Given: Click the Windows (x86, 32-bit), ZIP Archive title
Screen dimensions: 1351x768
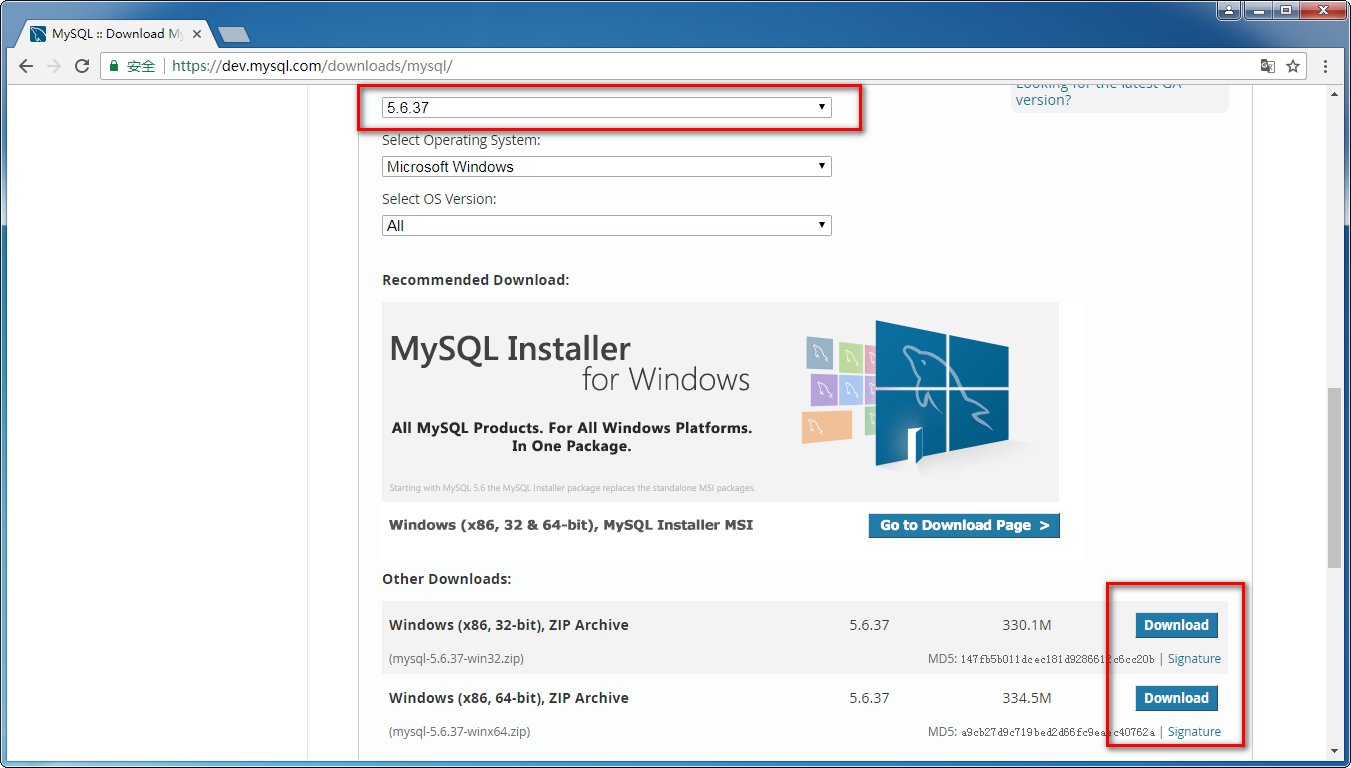Looking at the screenshot, I should tap(509, 625).
